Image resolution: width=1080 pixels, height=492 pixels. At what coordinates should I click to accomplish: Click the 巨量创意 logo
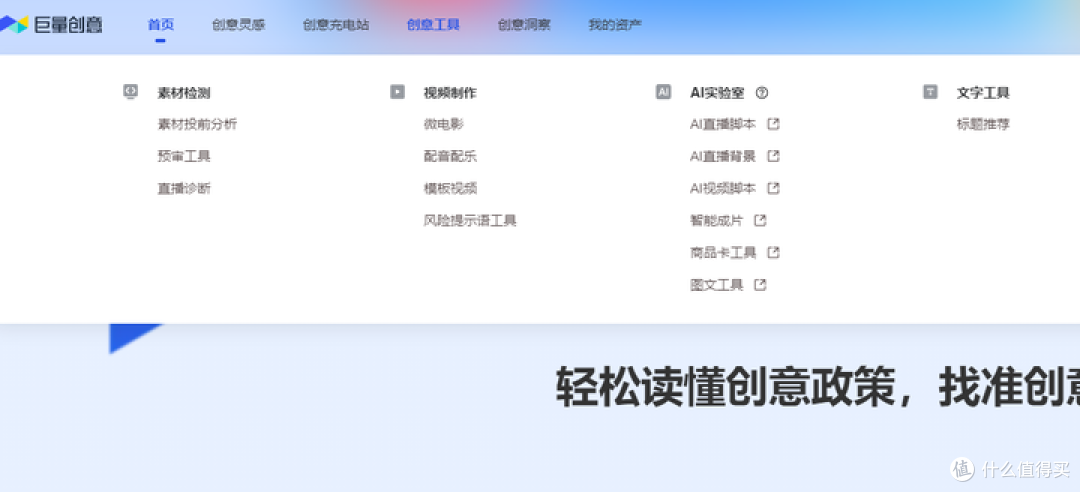[51, 25]
